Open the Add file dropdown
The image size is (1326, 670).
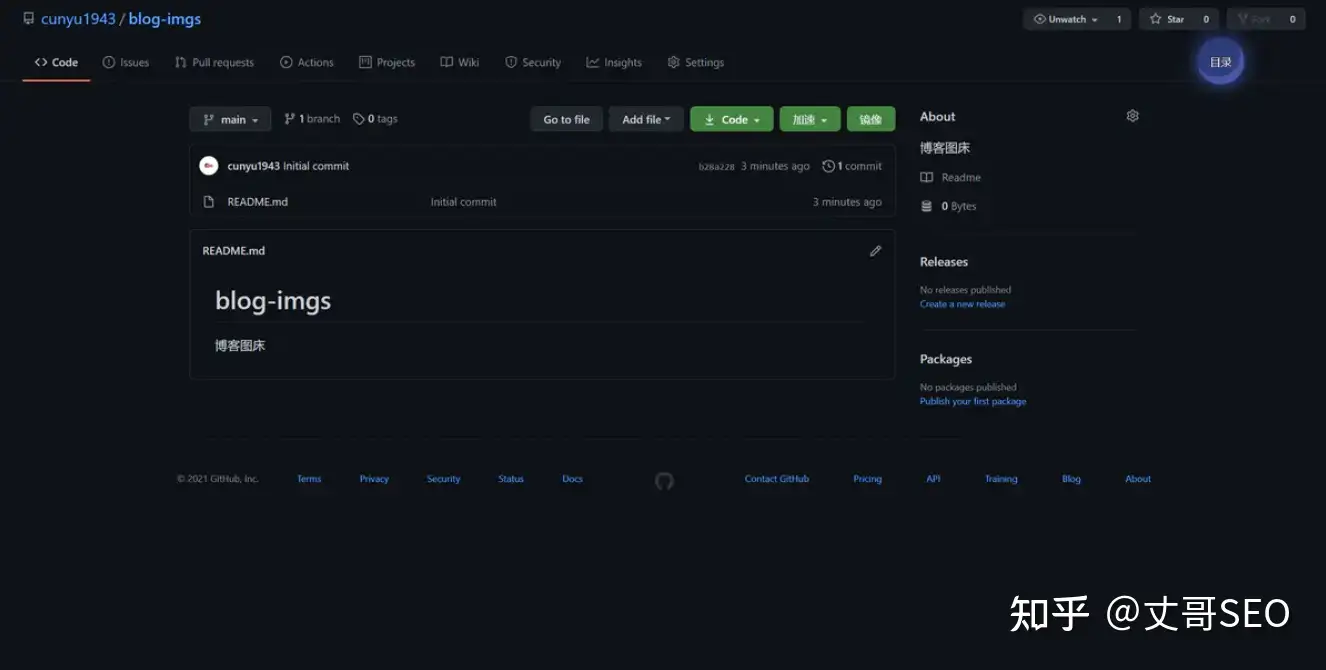(646, 120)
